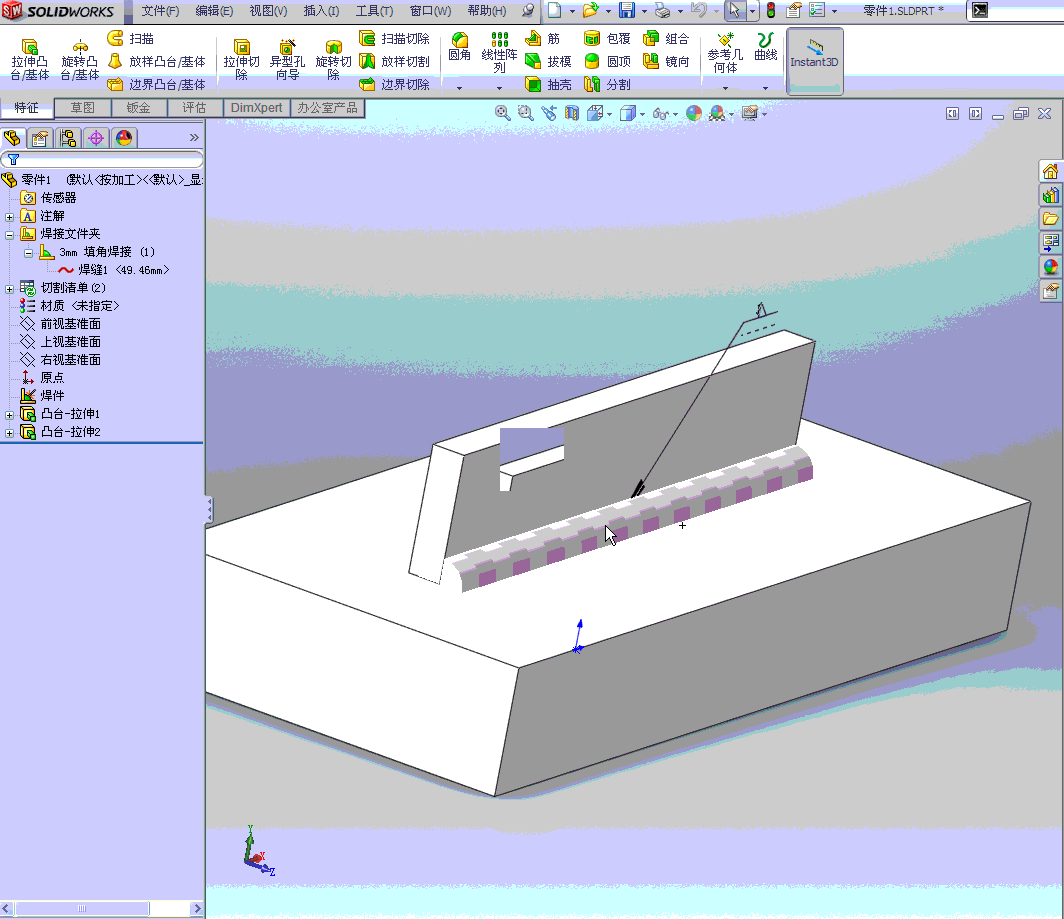The height and width of the screenshot is (919, 1064).
Task: Open the 视图(V) menu
Action: 268,11
